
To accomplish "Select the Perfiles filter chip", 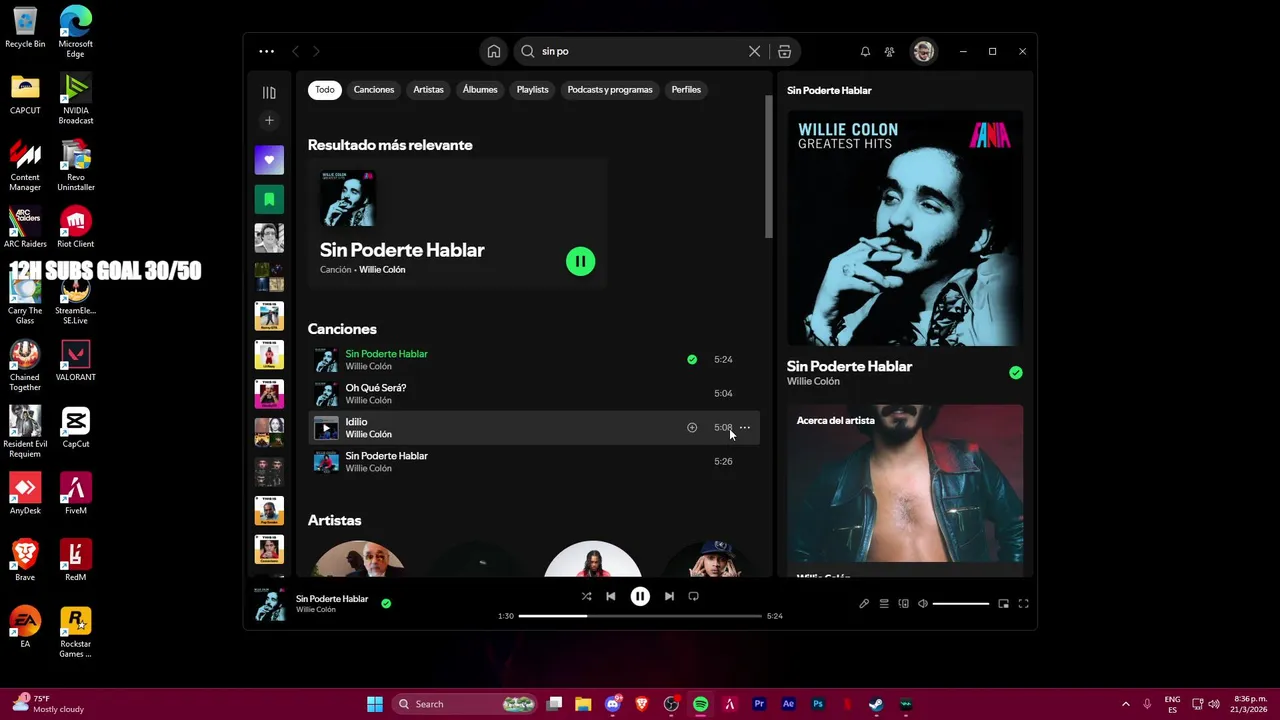I will (686, 90).
